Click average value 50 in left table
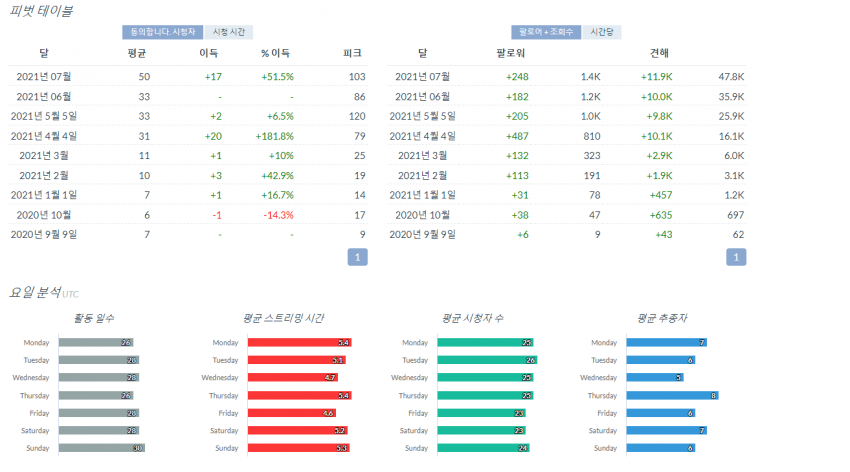Screen dimensions: 850x472 (x=144, y=77)
